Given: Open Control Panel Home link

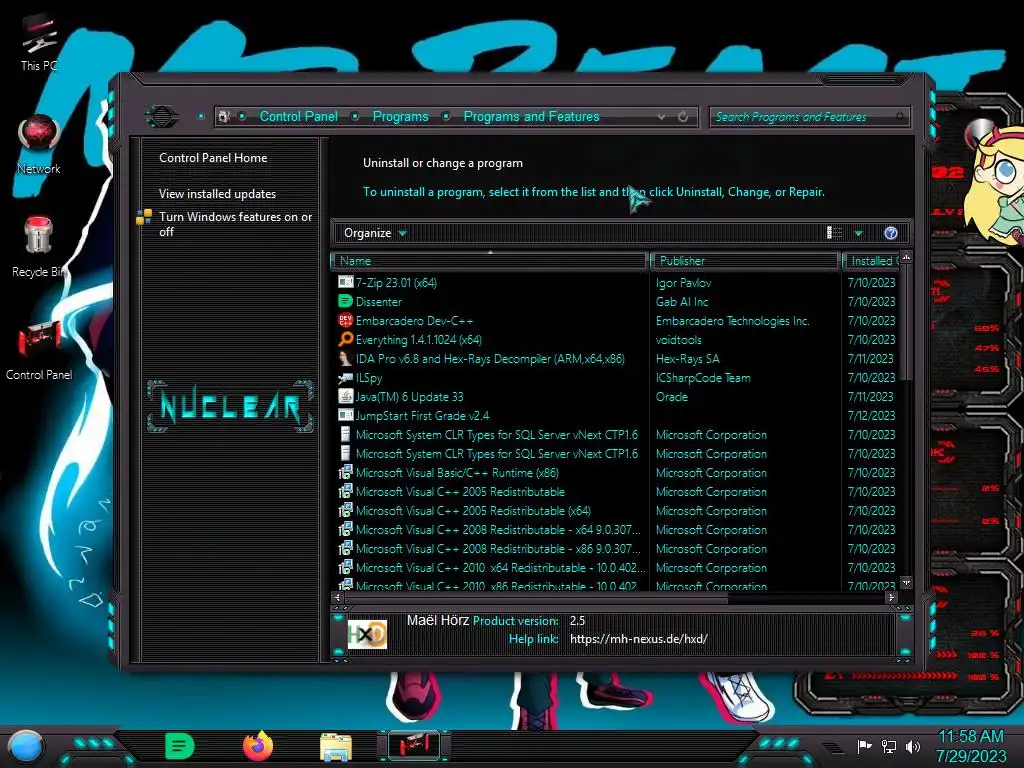Looking at the screenshot, I should tap(213, 158).
